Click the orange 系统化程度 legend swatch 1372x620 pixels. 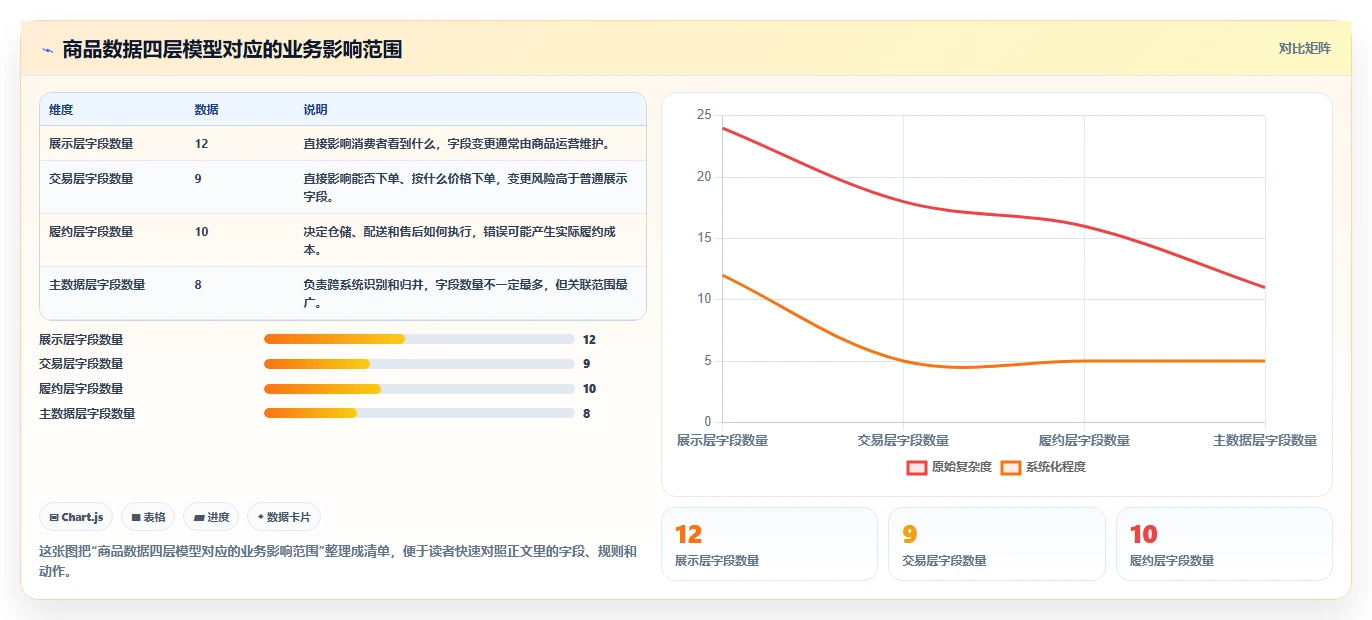pyautogui.click(x=1011, y=467)
